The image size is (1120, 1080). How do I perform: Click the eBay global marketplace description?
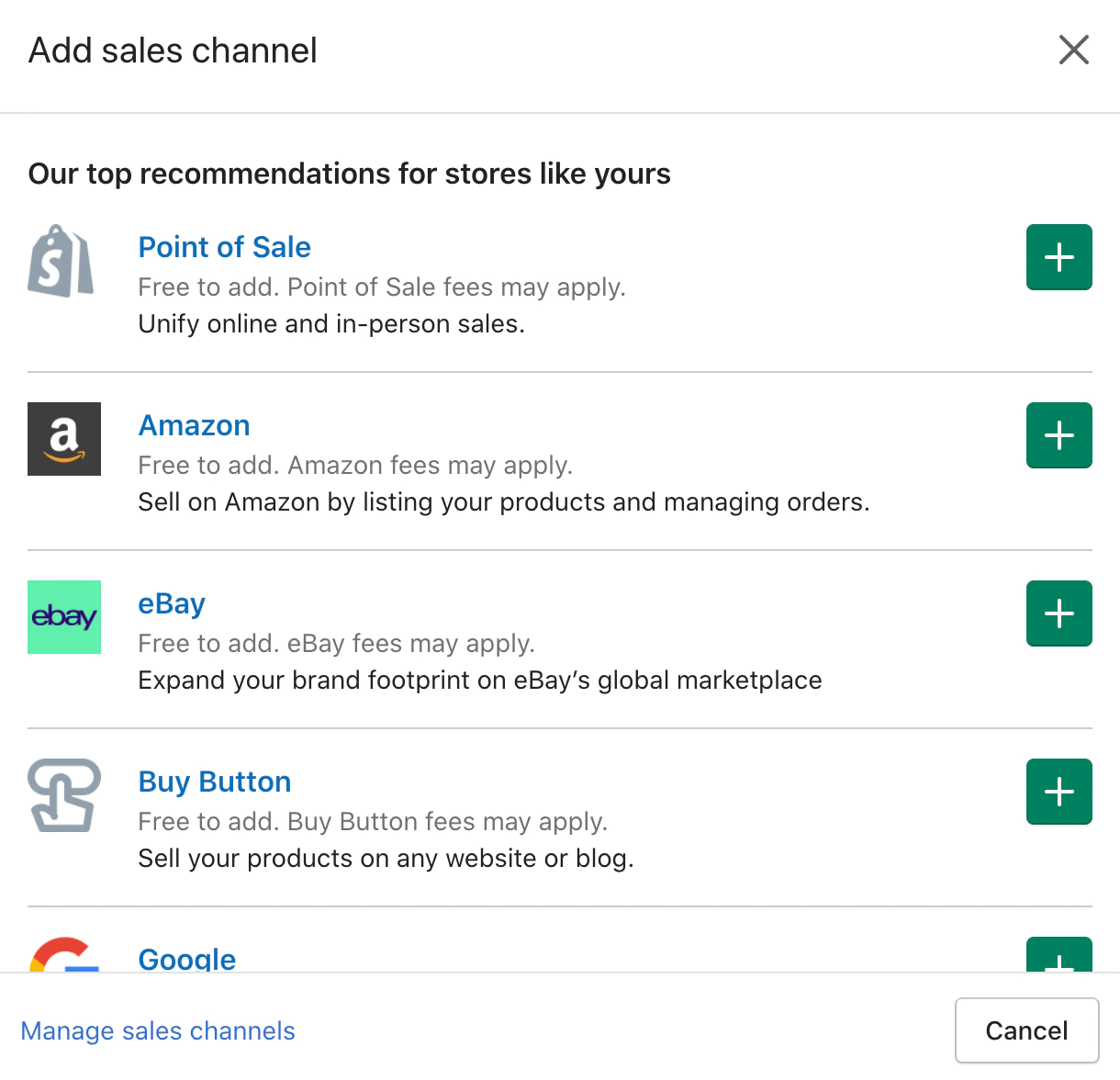479,681
